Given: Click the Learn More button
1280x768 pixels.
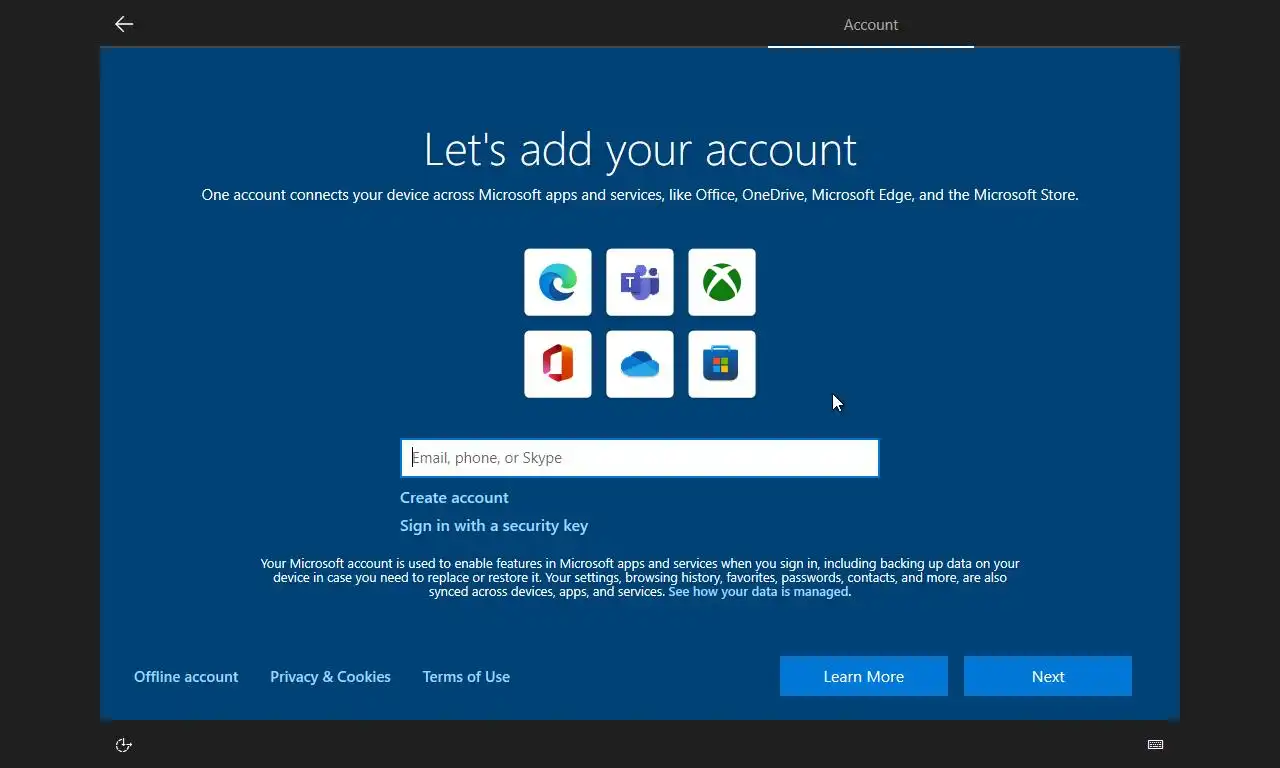Looking at the screenshot, I should click(x=864, y=676).
